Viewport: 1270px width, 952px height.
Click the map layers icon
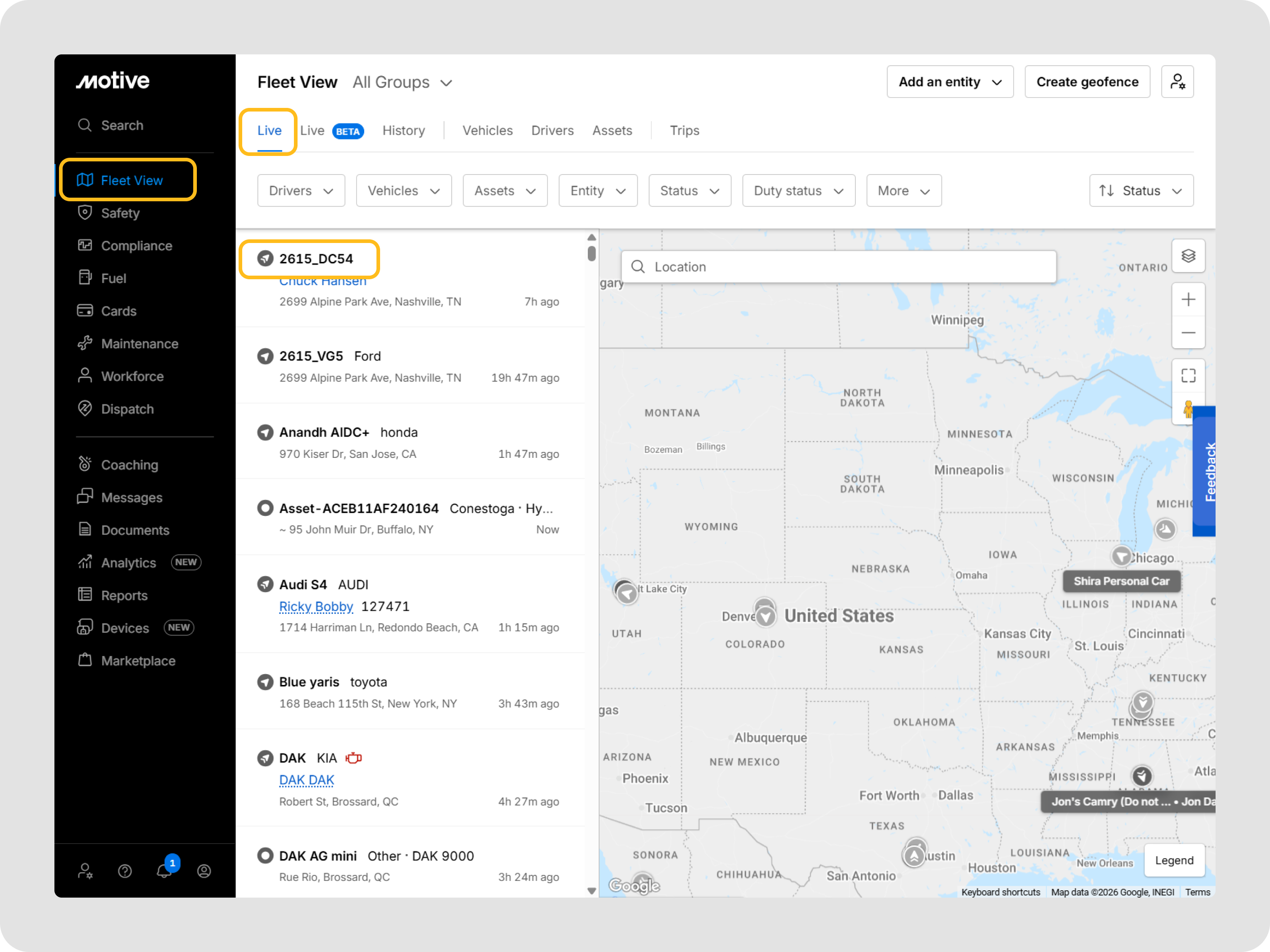click(1188, 256)
